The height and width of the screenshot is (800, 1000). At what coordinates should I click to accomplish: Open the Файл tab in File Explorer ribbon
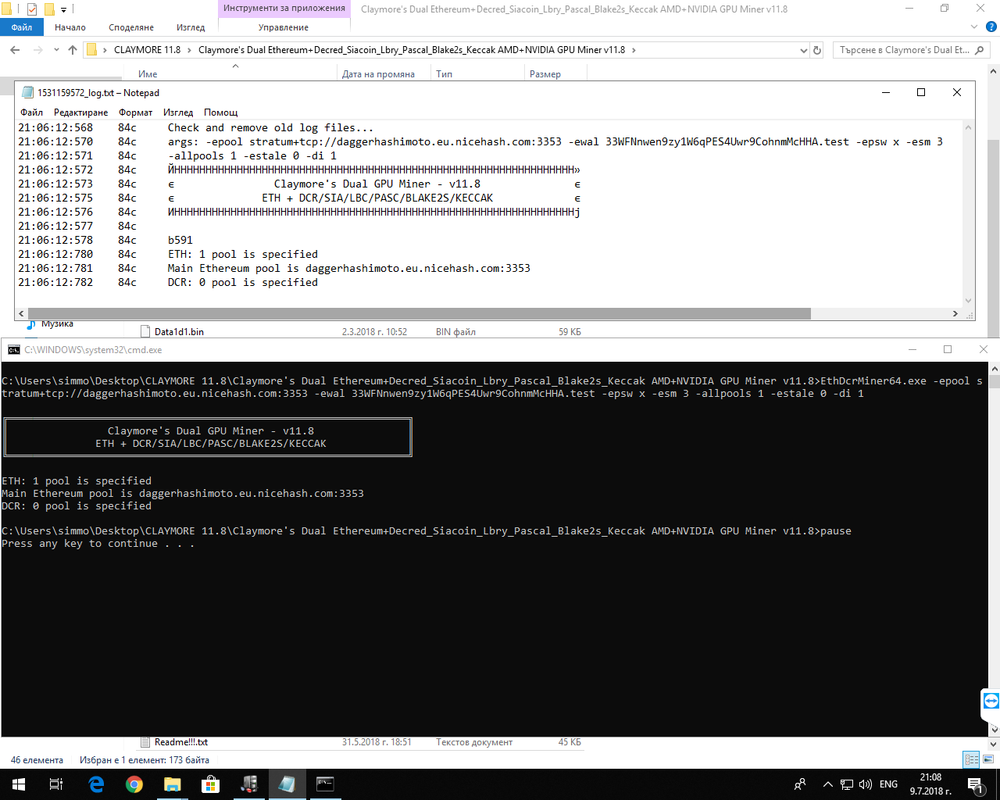[x=22, y=27]
